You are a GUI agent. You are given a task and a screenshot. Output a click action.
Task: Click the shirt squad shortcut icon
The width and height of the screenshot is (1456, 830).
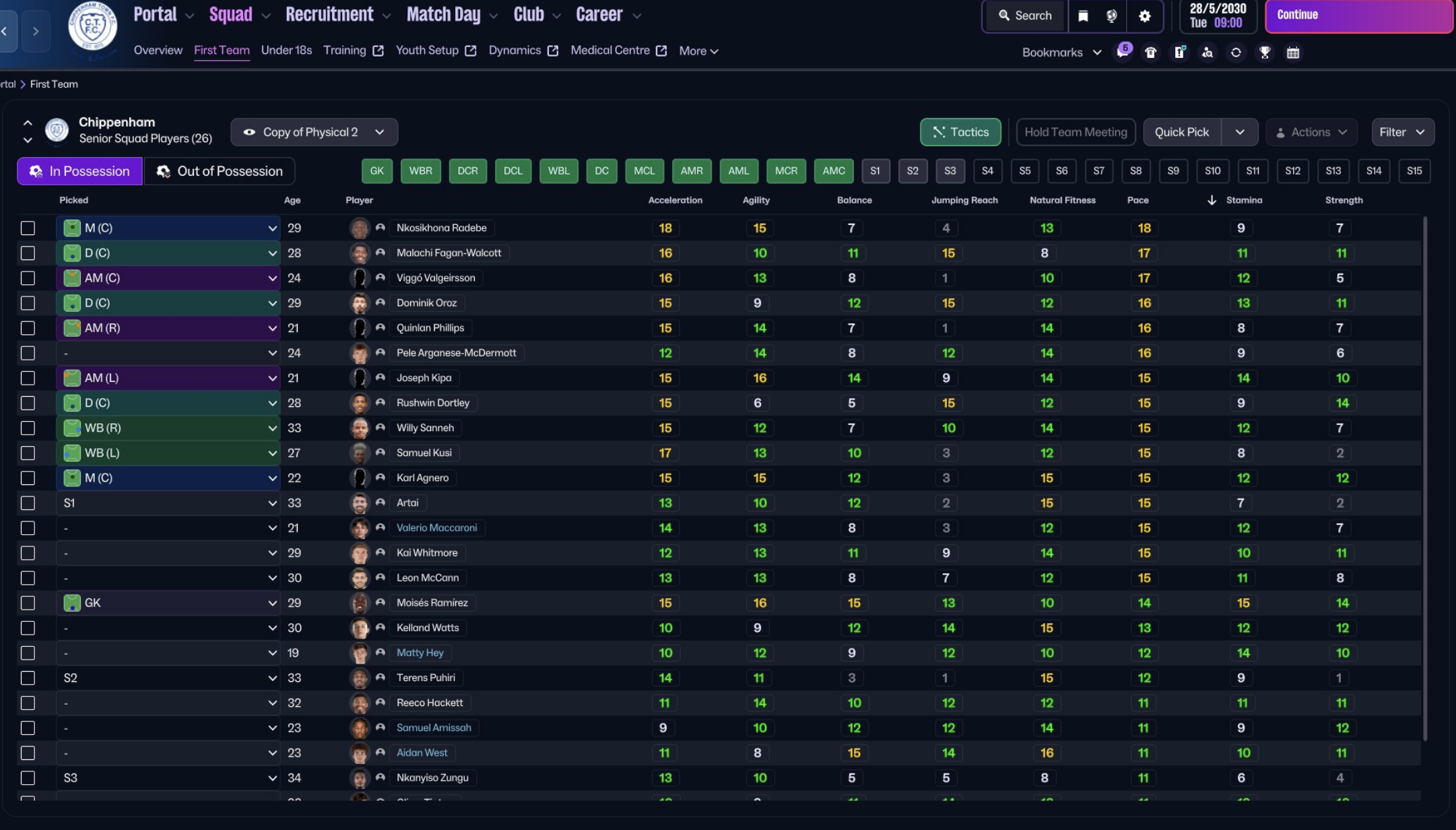pyautogui.click(x=1151, y=53)
